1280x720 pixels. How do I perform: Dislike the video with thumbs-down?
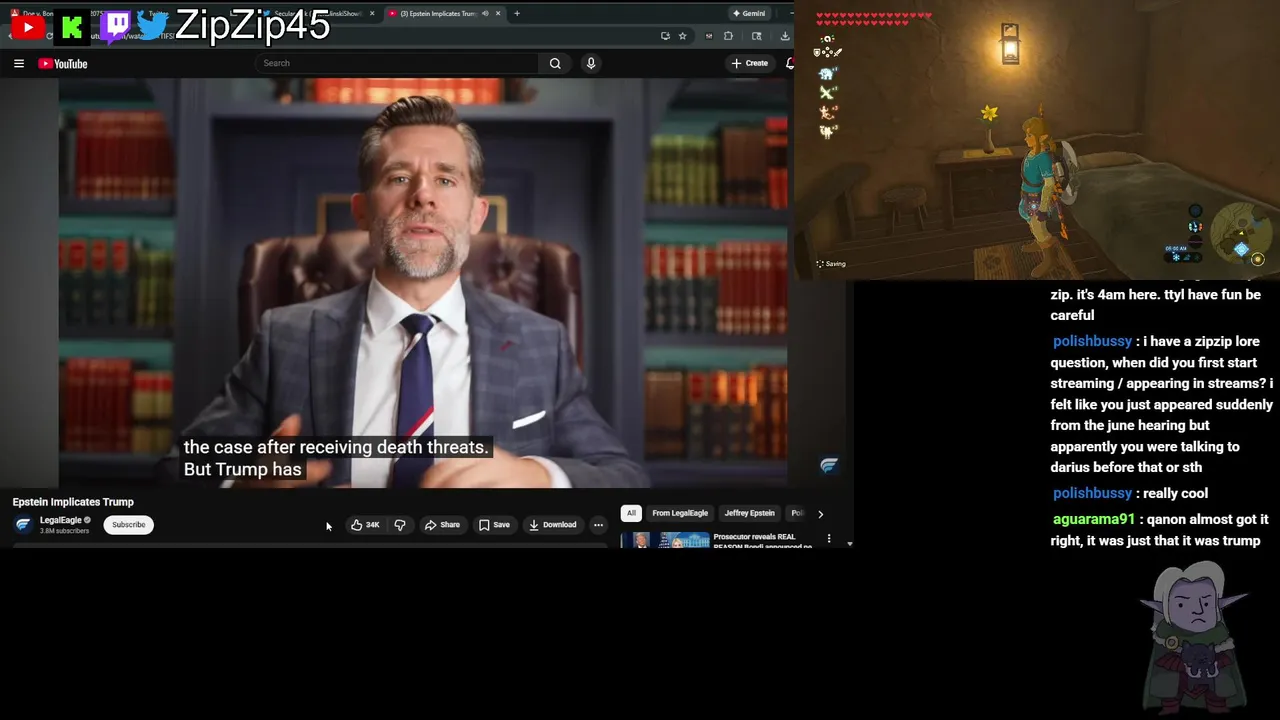pos(399,525)
